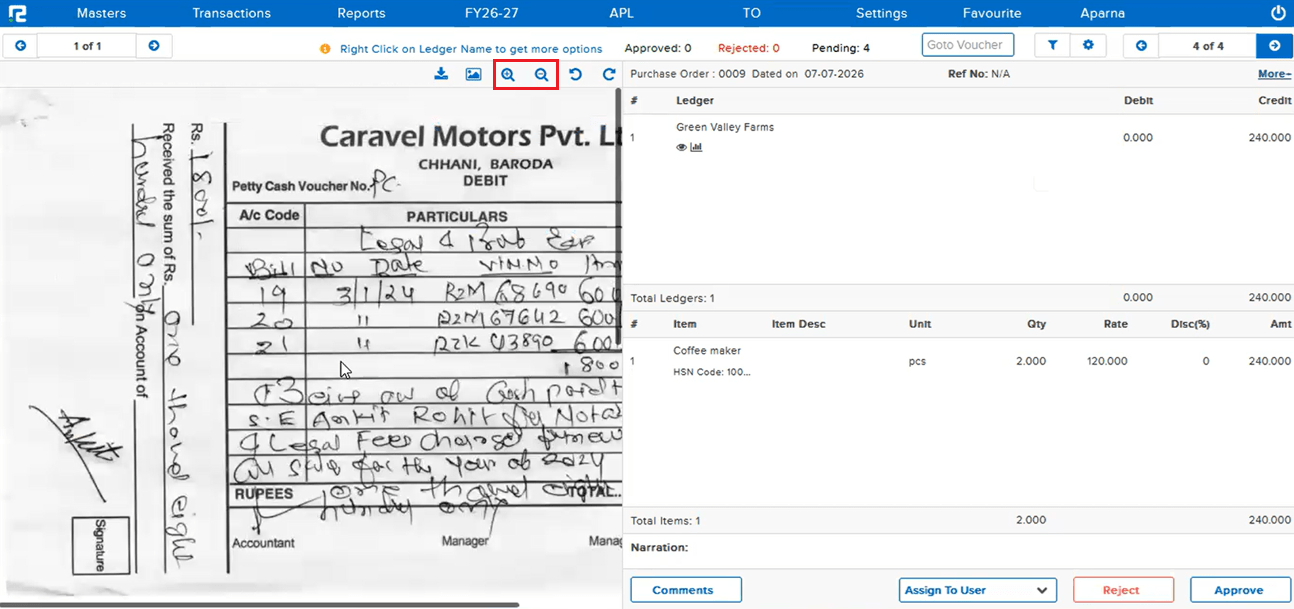Expand the More link details

pyautogui.click(x=1274, y=74)
